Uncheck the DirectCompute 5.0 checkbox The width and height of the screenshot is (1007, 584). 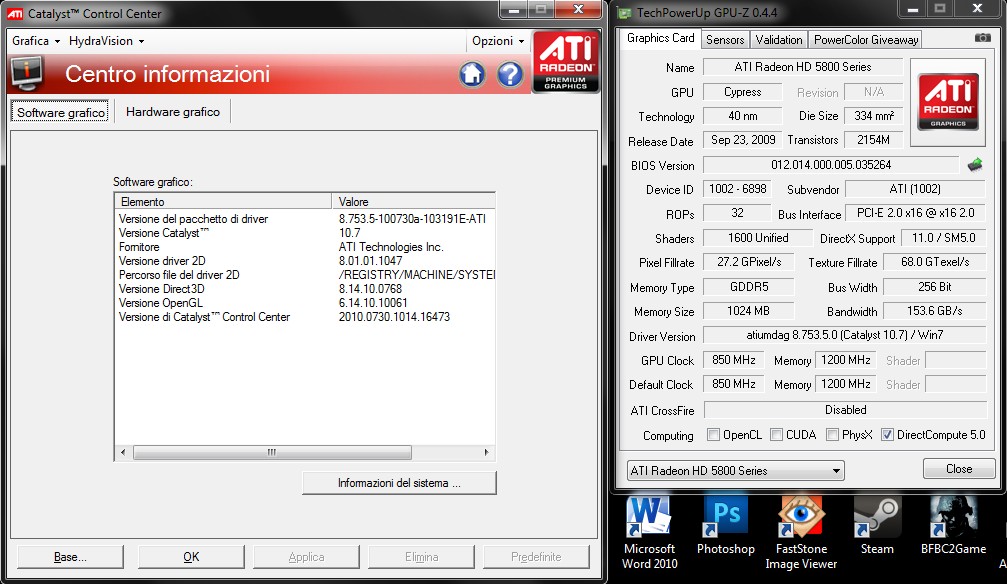pos(887,435)
